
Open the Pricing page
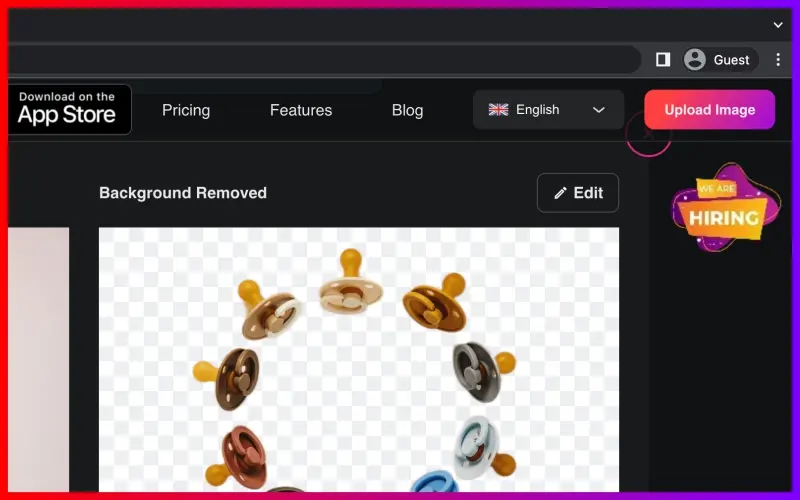(186, 110)
